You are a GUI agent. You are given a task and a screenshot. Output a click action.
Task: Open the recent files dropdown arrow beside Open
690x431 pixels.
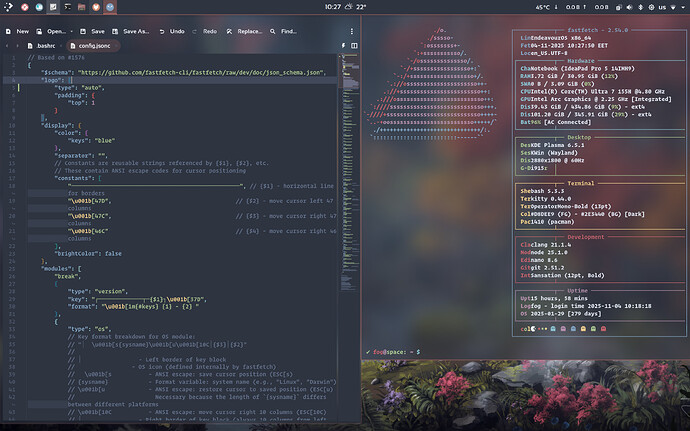click(x=70, y=31)
